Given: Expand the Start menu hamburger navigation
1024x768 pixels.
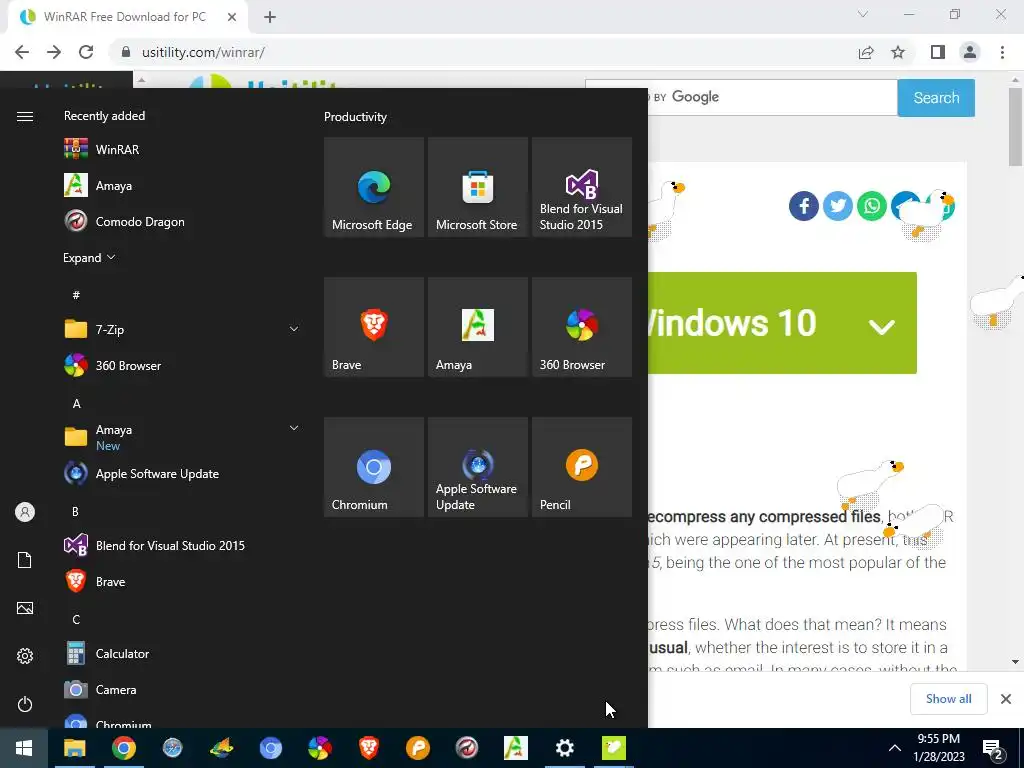Looking at the screenshot, I should tap(25, 116).
